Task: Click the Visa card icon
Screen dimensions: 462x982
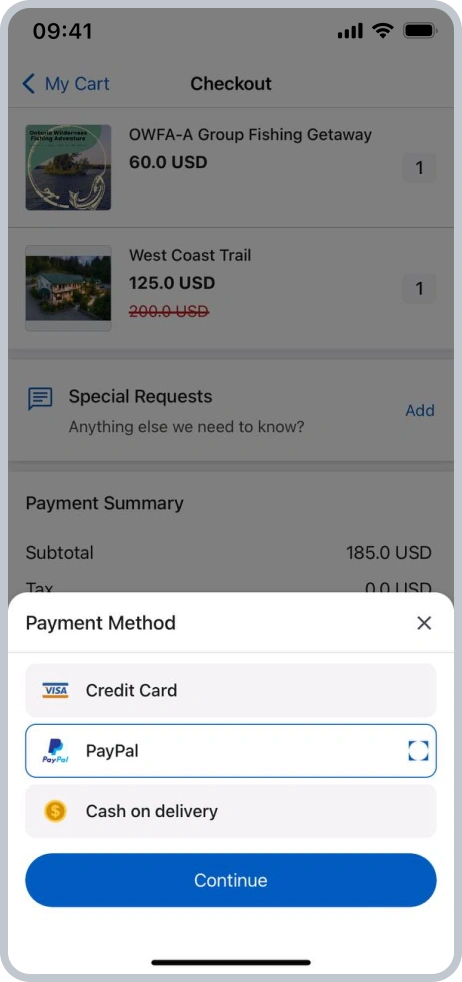Action: click(x=55, y=690)
